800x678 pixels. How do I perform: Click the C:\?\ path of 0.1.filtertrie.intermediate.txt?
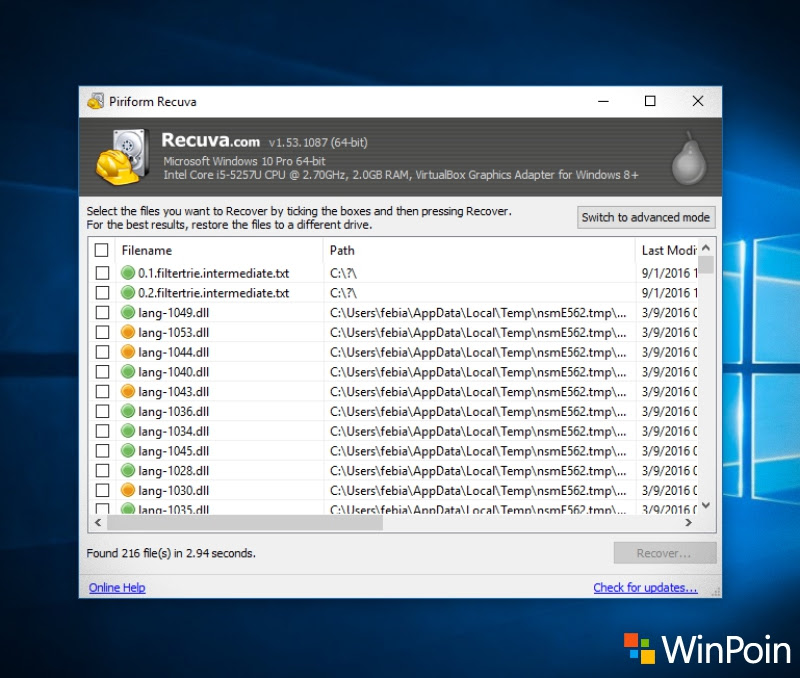tap(343, 273)
